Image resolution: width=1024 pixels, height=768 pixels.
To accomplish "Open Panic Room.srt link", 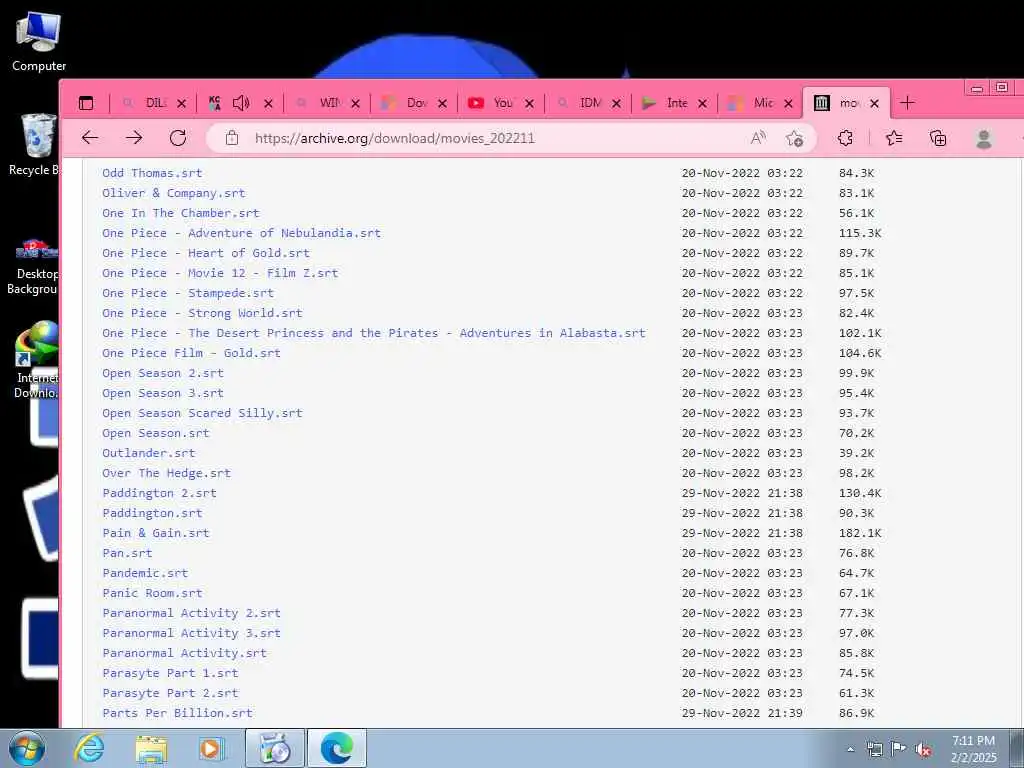I will [152, 593].
